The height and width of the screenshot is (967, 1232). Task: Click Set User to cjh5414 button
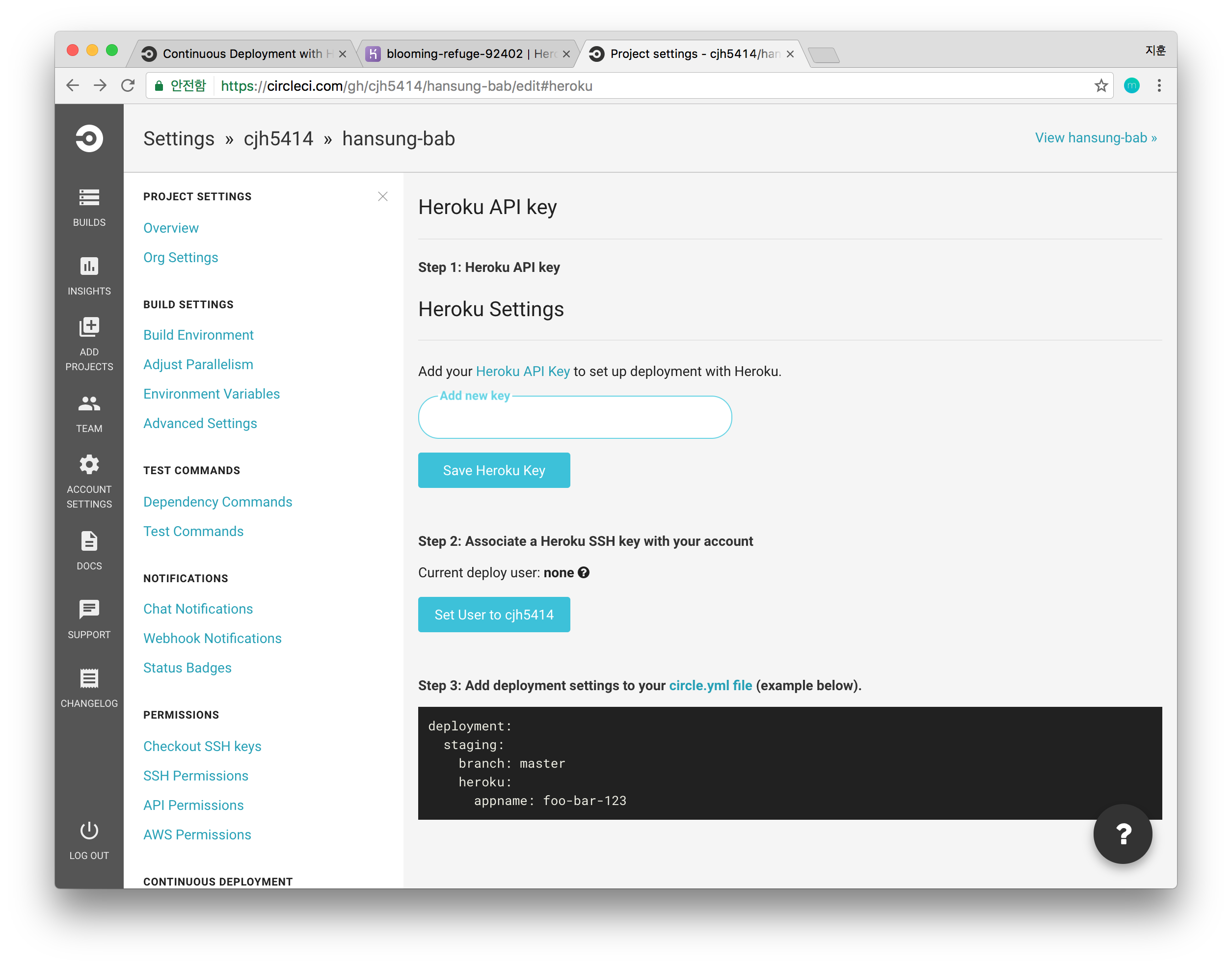(x=494, y=615)
